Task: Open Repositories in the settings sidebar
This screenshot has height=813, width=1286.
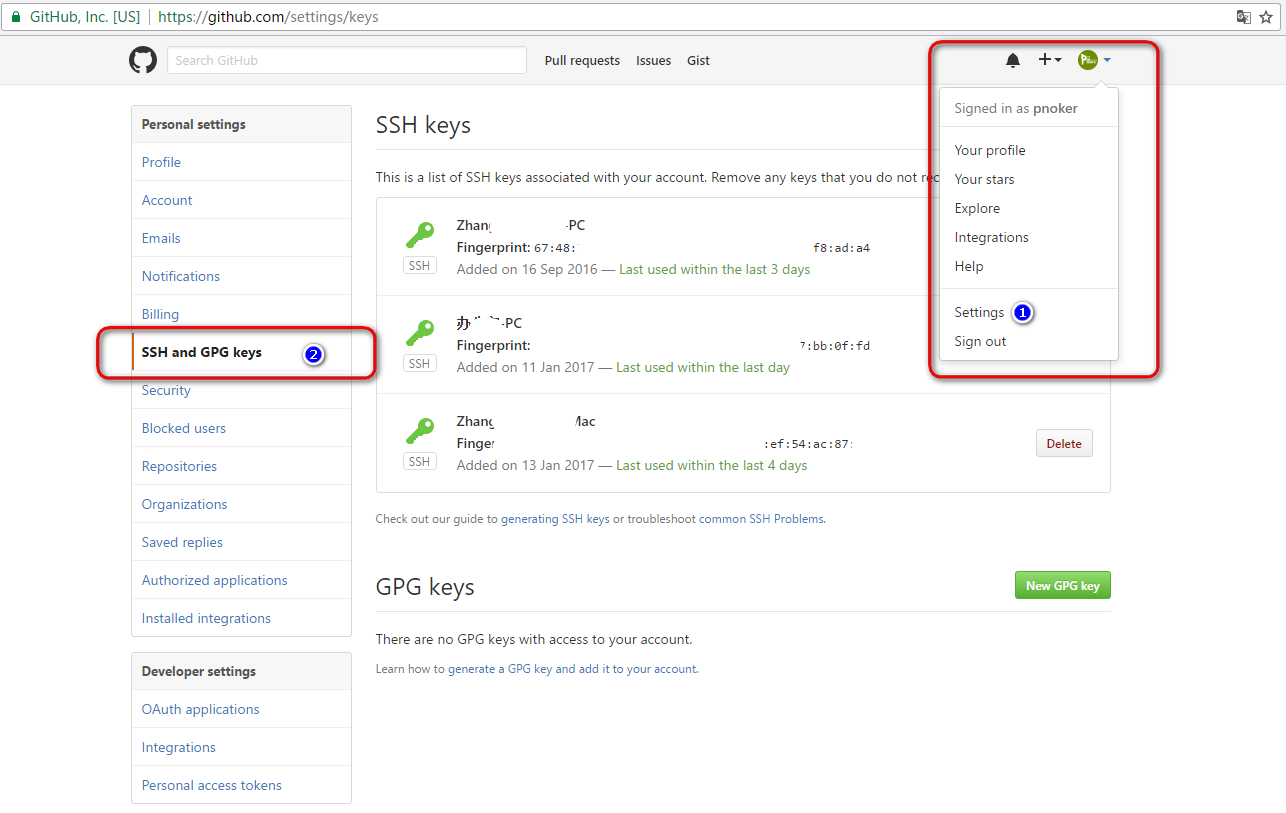Action: click(241, 466)
